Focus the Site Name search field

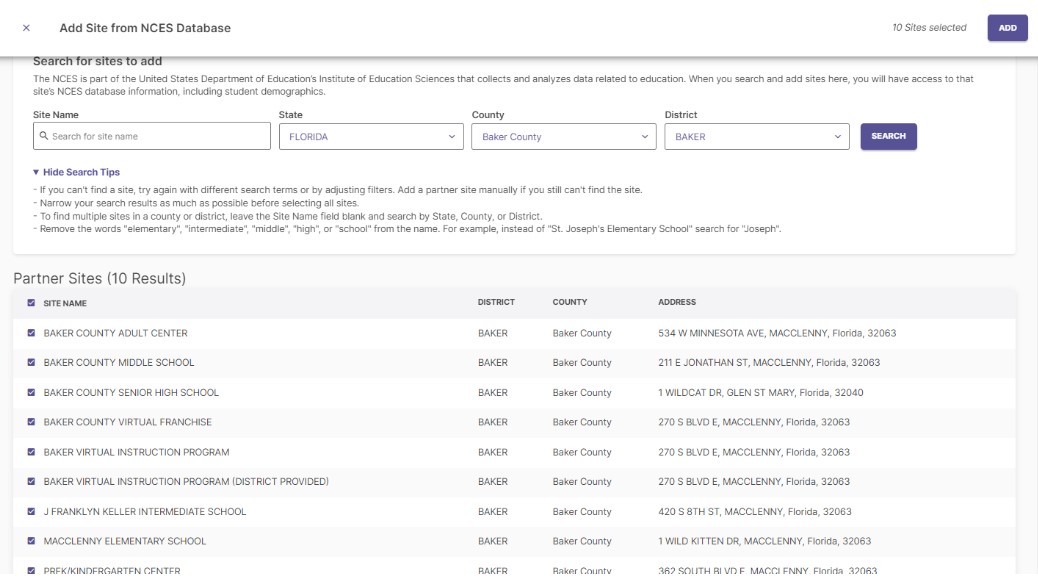(x=152, y=136)
